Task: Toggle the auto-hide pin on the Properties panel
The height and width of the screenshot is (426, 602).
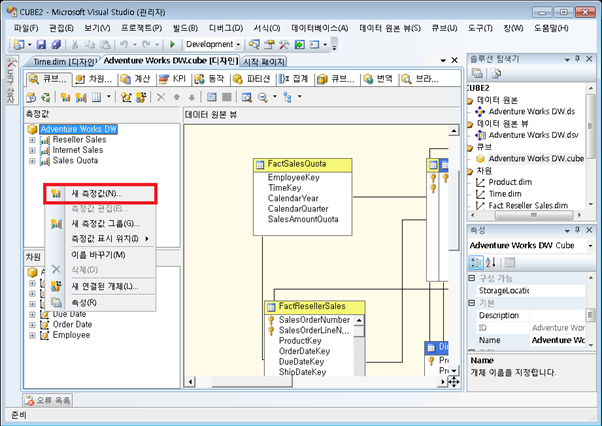Action: click(x=577, y=230)
